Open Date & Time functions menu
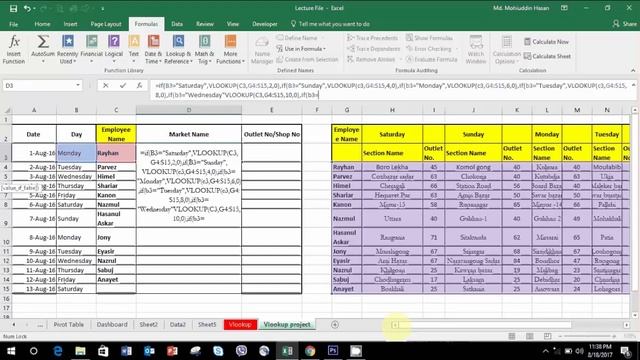 pos(153,49)
